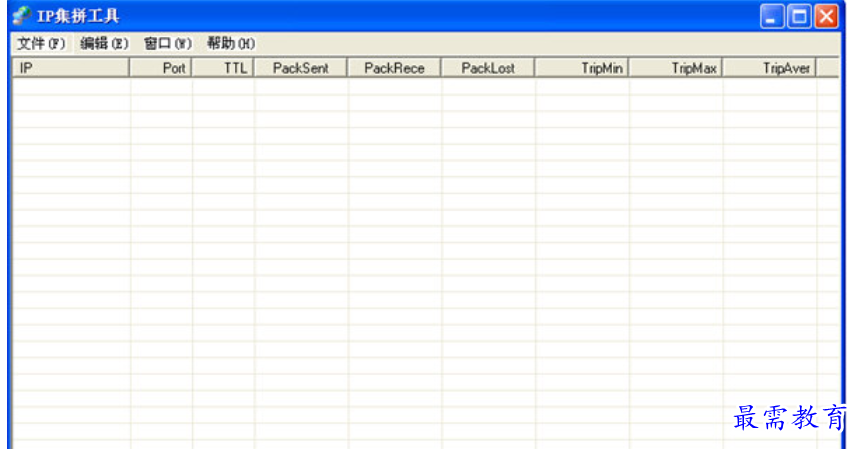Sort by the TTL column header
Viewport: 855px width, 449px height.
[x=222, y=68]
